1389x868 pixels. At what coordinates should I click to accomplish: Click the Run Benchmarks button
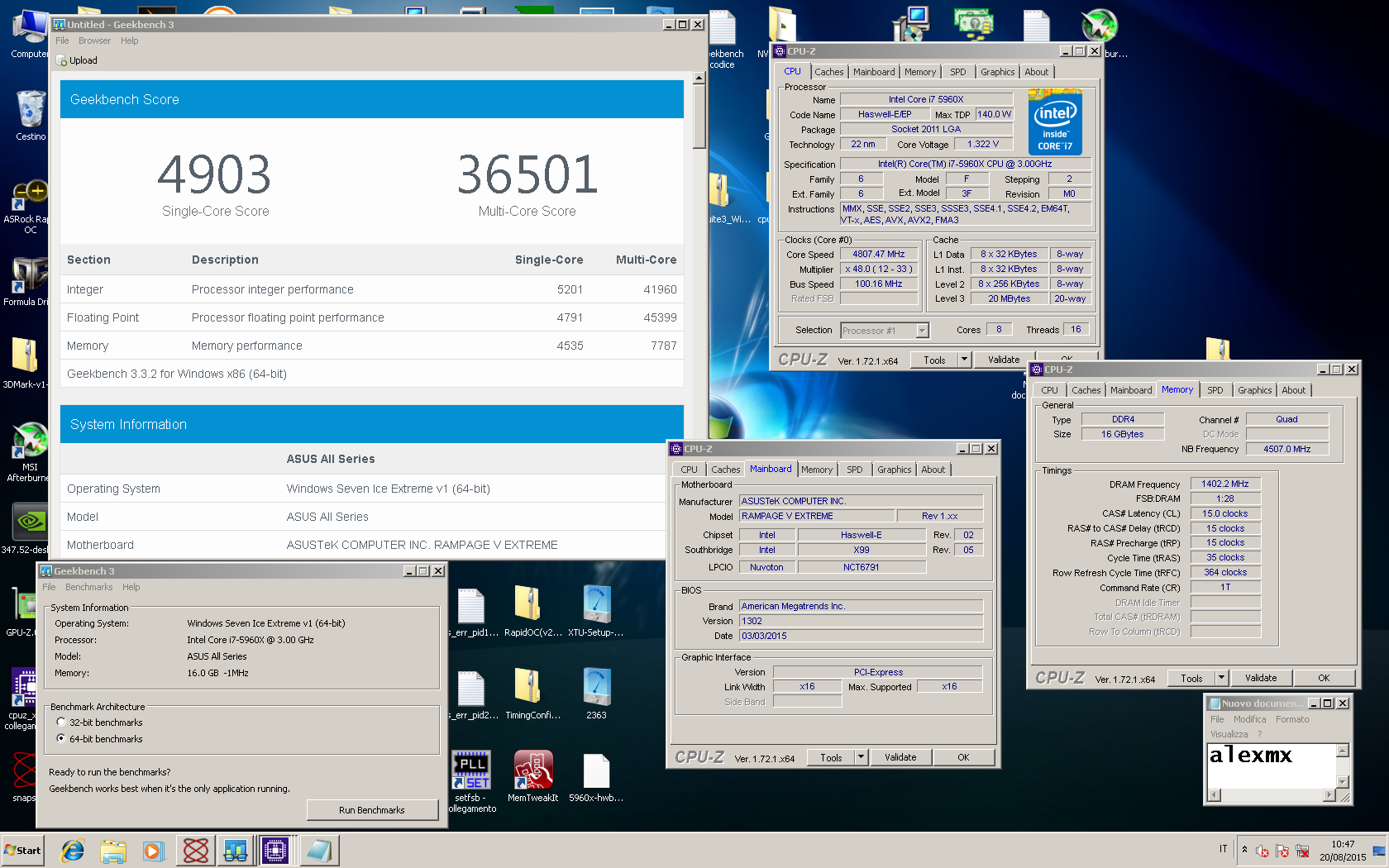(x=372, y=810)
